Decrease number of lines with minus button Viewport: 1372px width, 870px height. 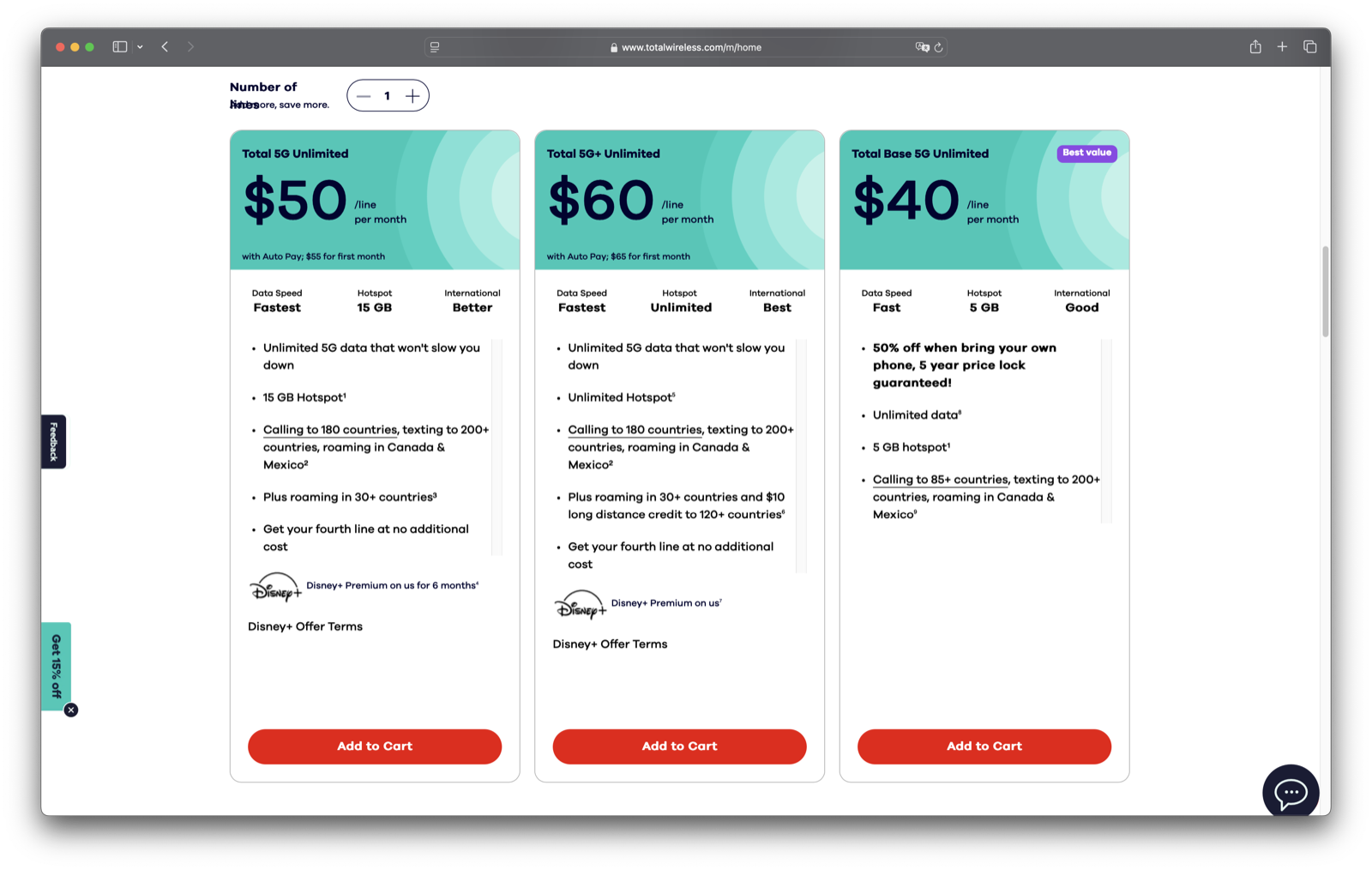(x=364, y=96)
